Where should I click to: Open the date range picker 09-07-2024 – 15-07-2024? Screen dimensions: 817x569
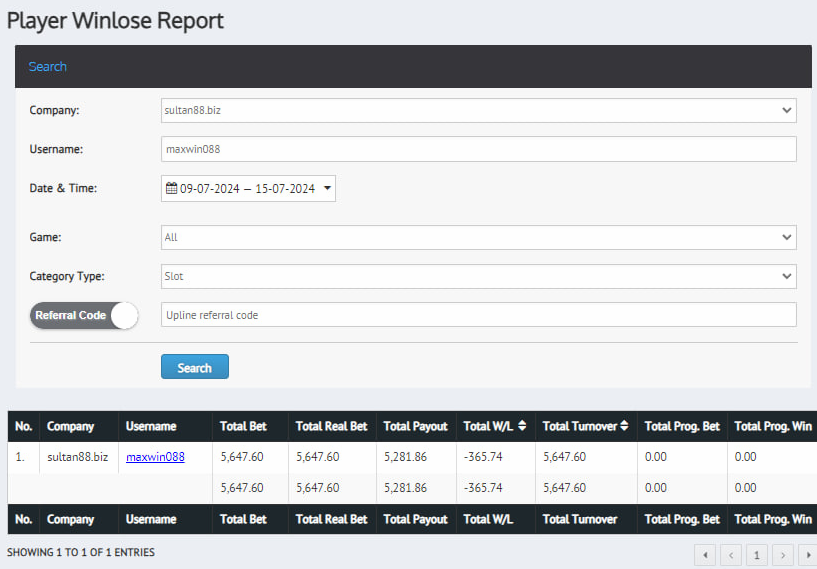[248, 188]
